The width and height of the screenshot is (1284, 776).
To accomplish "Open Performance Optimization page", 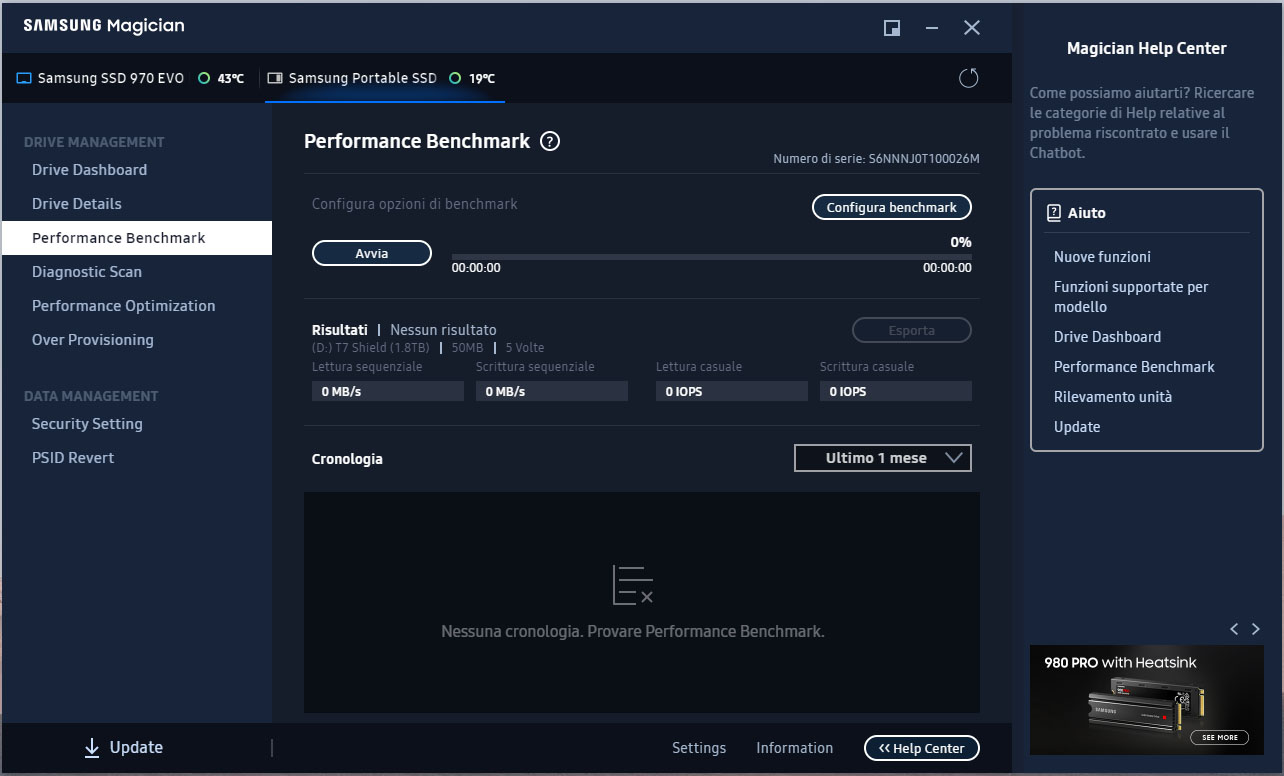I will pyautogui.click(x=123, y=306).
